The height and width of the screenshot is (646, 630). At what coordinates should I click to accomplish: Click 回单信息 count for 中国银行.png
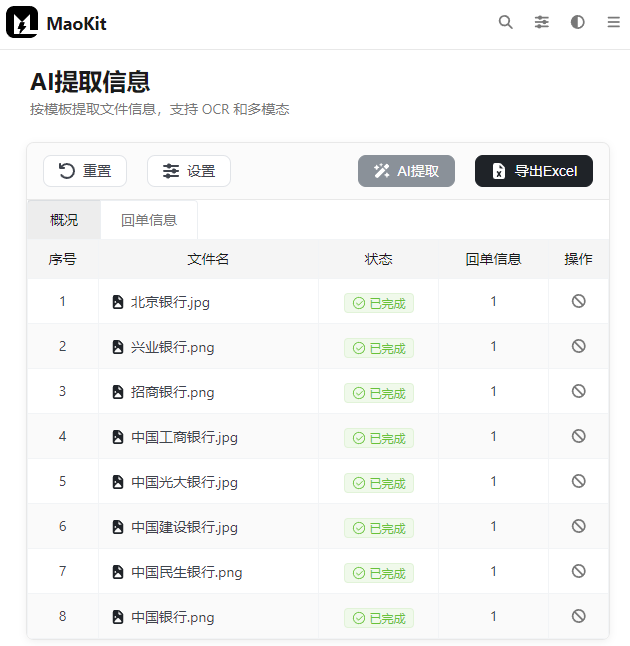(x=493, y=616)
